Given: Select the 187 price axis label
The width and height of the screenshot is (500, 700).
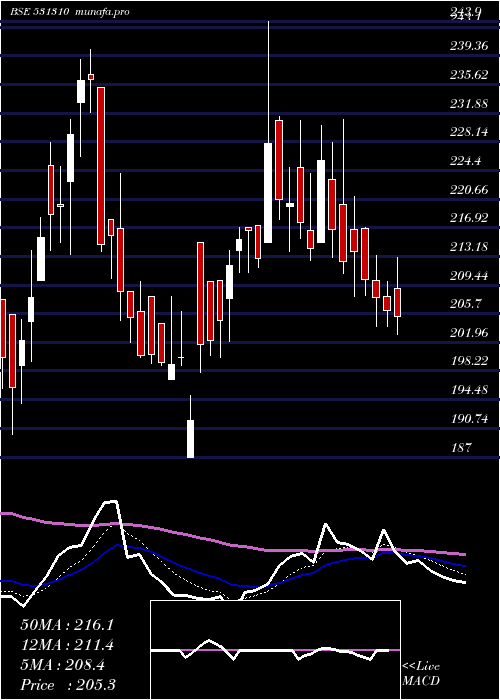Looking at the screenshot, I should pos(461,448).
